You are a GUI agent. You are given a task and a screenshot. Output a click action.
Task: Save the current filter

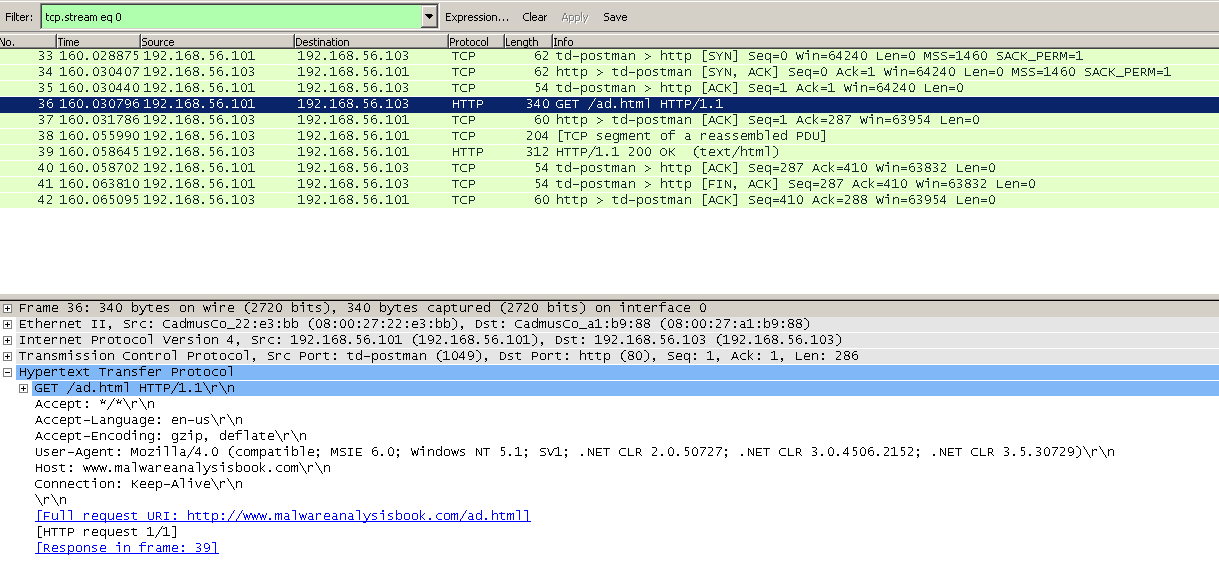[x=615, y=17]
